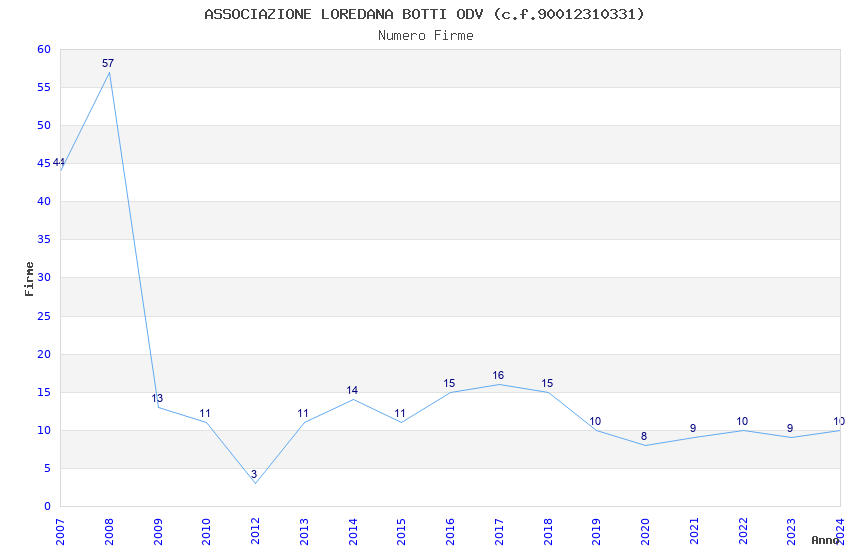850x550 pixels.
Task: Select the y-axis value 55
Action: tap(44, 87)
